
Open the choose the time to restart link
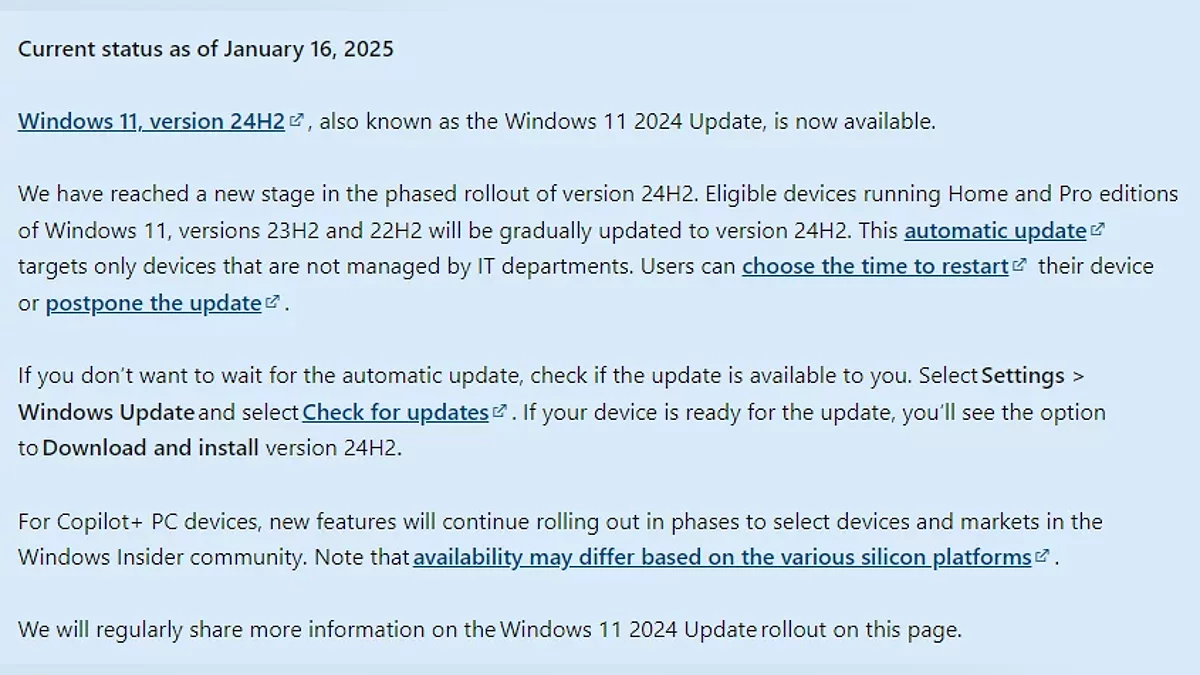pos(874,267)
